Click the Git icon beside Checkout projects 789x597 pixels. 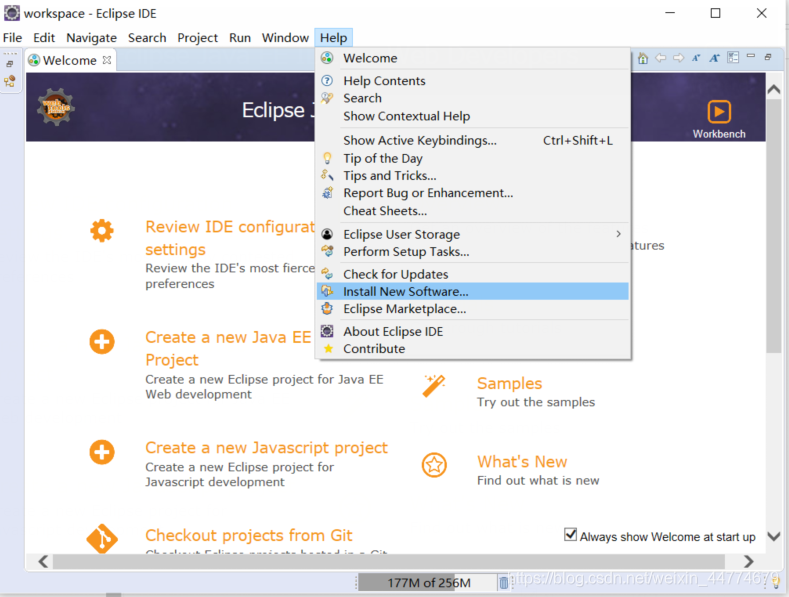click(102, 539)
